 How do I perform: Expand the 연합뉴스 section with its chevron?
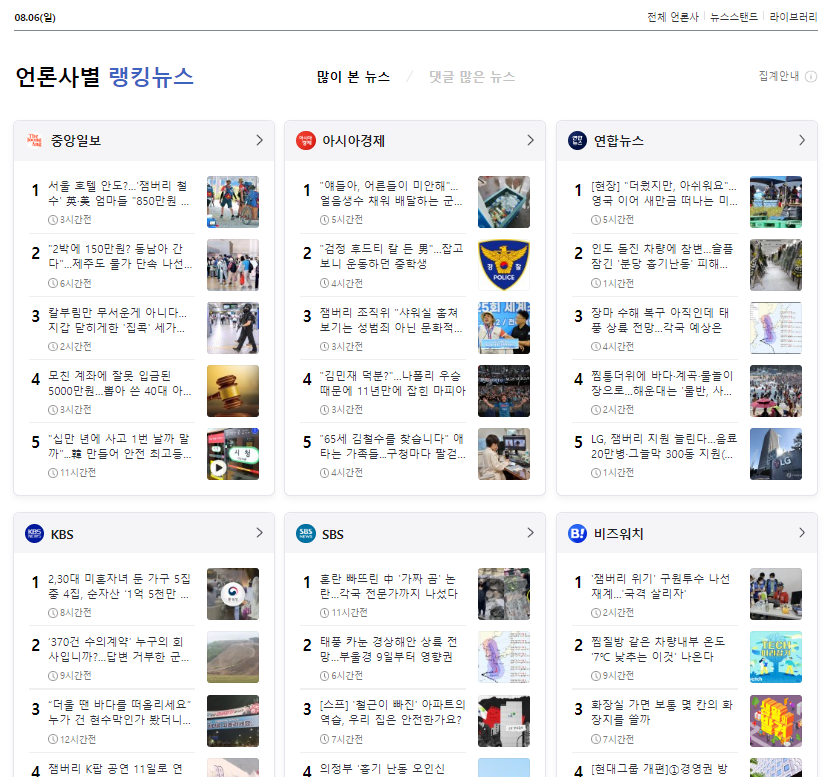802,140
